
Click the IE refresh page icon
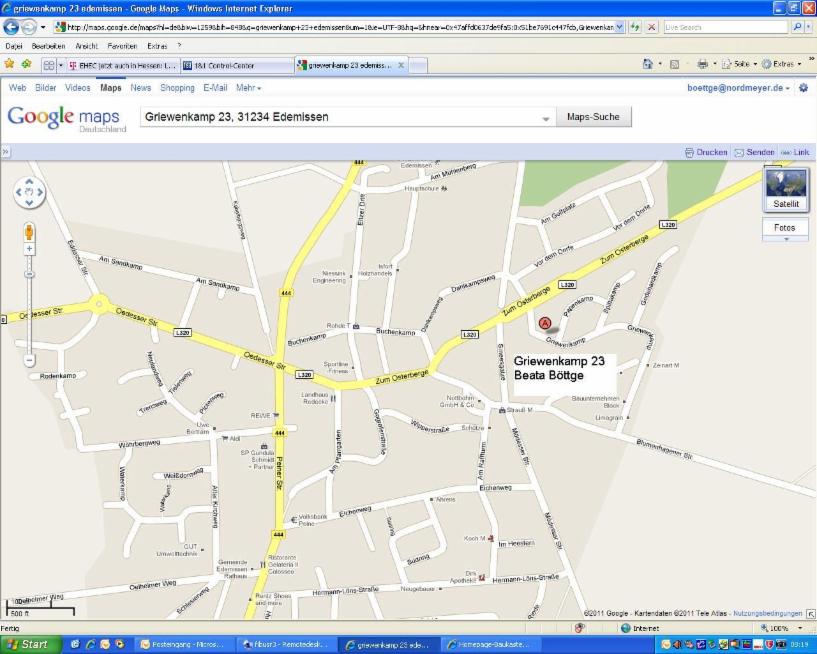635,27
